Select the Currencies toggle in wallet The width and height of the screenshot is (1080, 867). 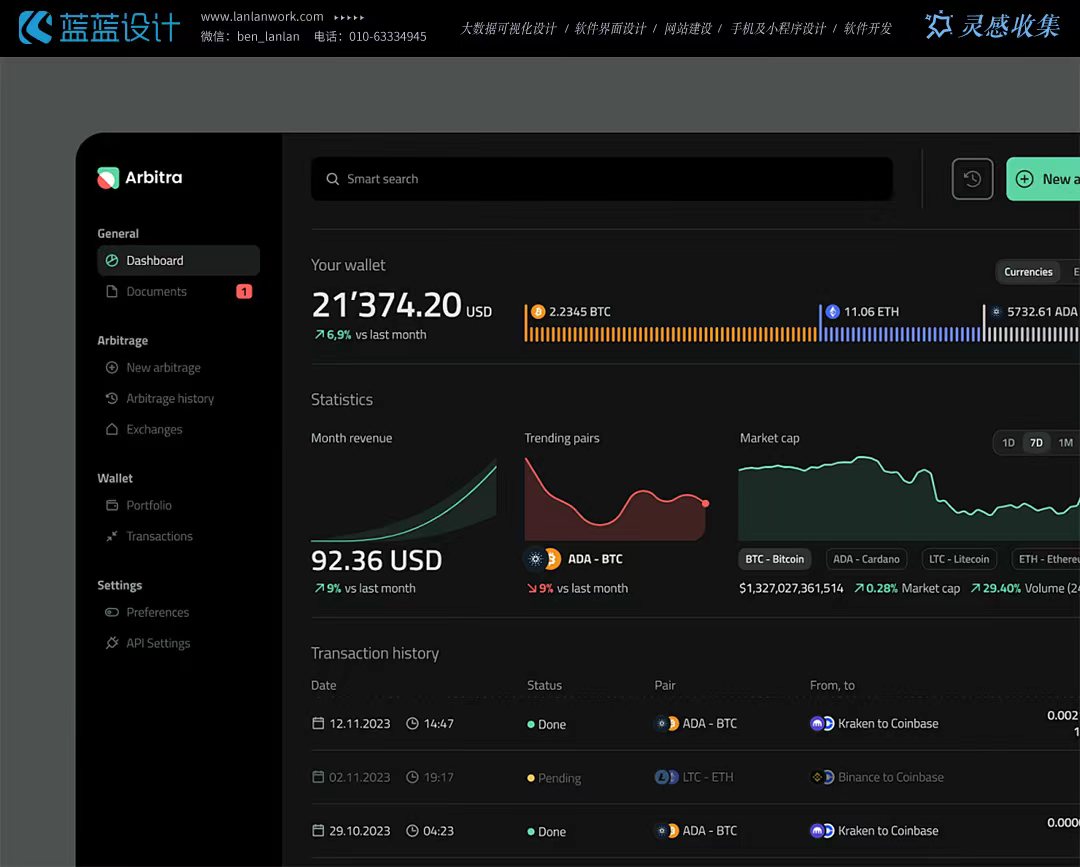pyautogui.click(x=1028, y=272)
